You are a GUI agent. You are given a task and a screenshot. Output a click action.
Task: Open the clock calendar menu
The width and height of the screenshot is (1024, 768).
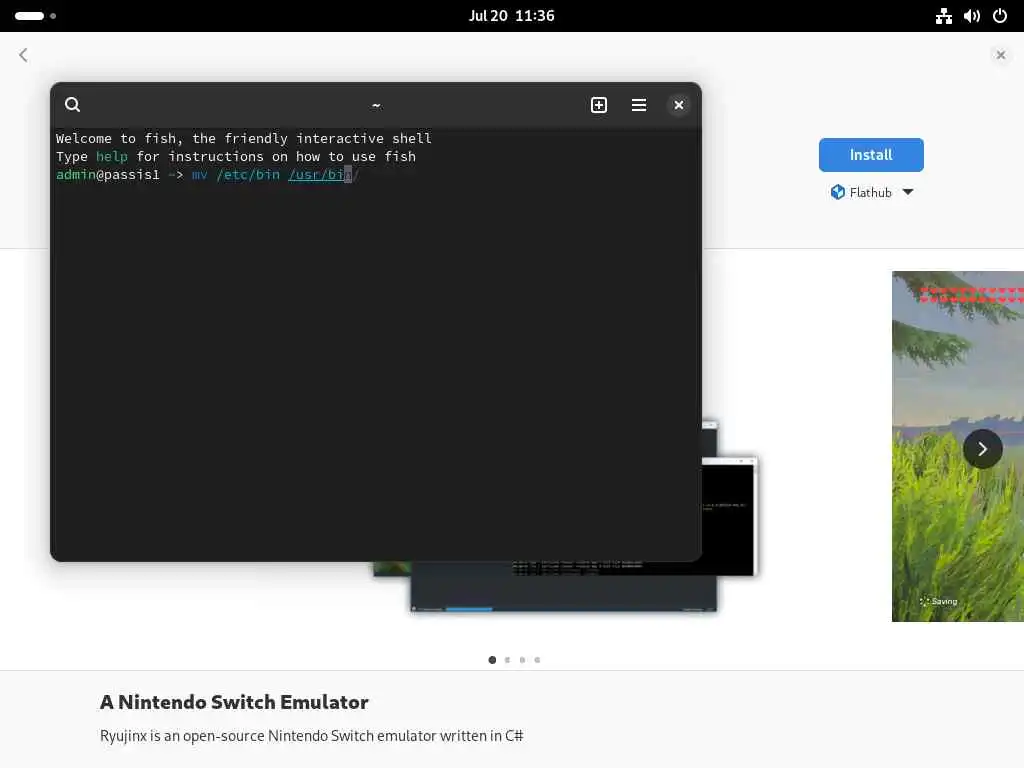511,16
